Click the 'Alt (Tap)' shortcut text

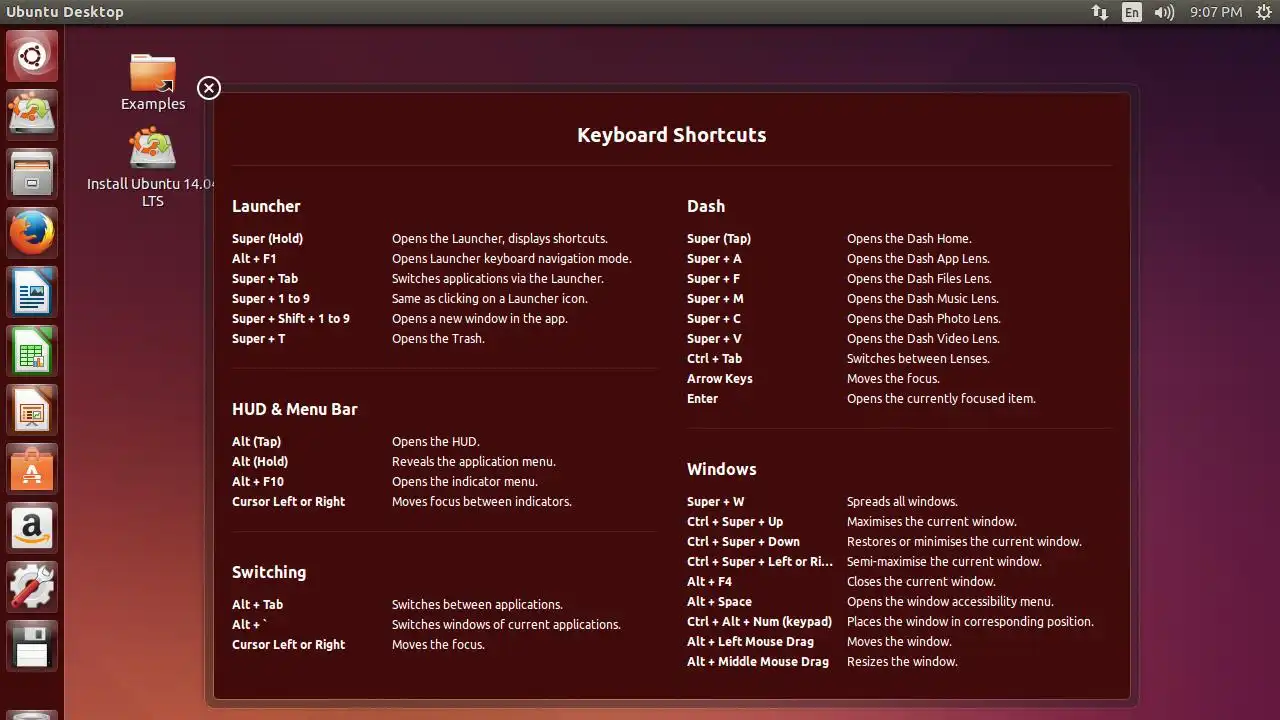point(256,442)
